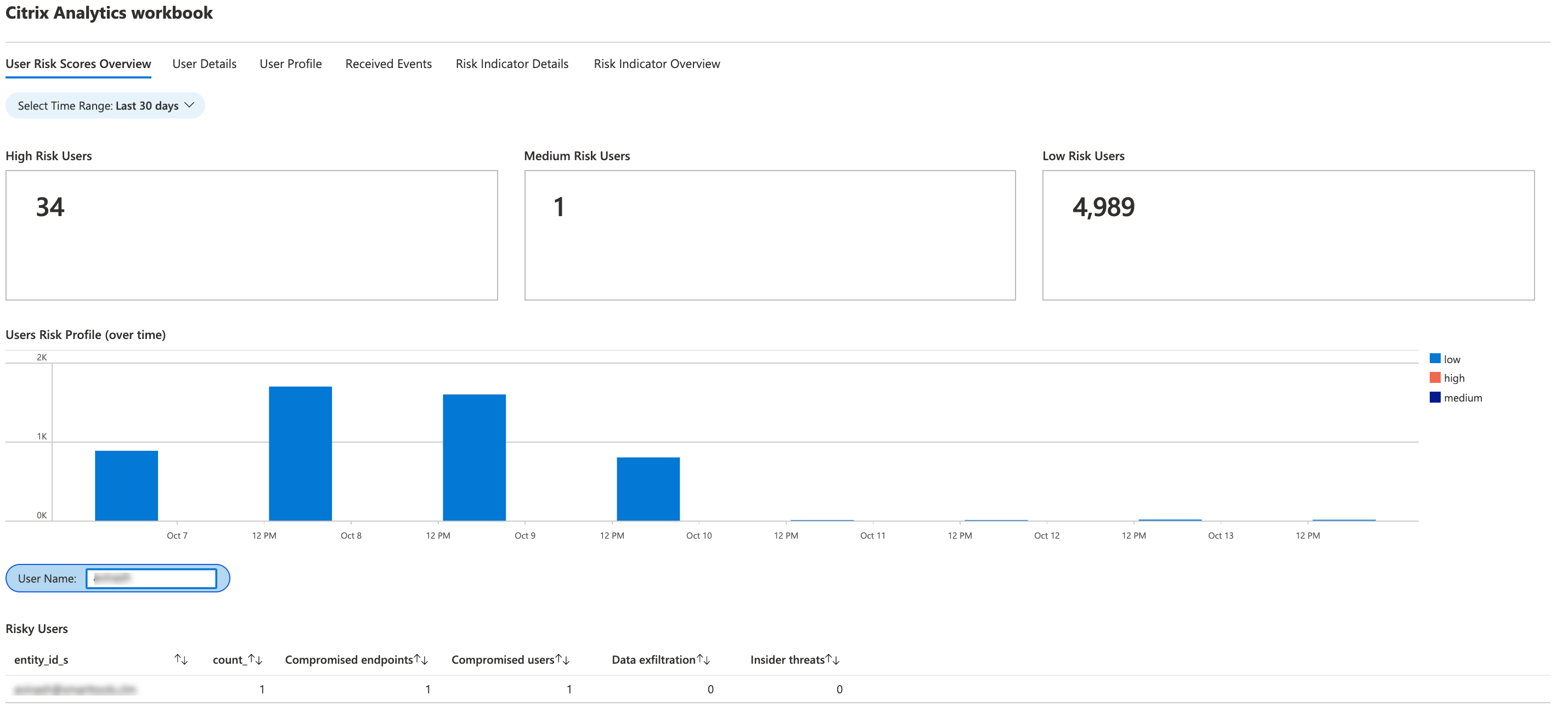The width and height of the screenshot is (1568, 712).
Task: Go to Received Events tab
Action: tap(388, 64)
